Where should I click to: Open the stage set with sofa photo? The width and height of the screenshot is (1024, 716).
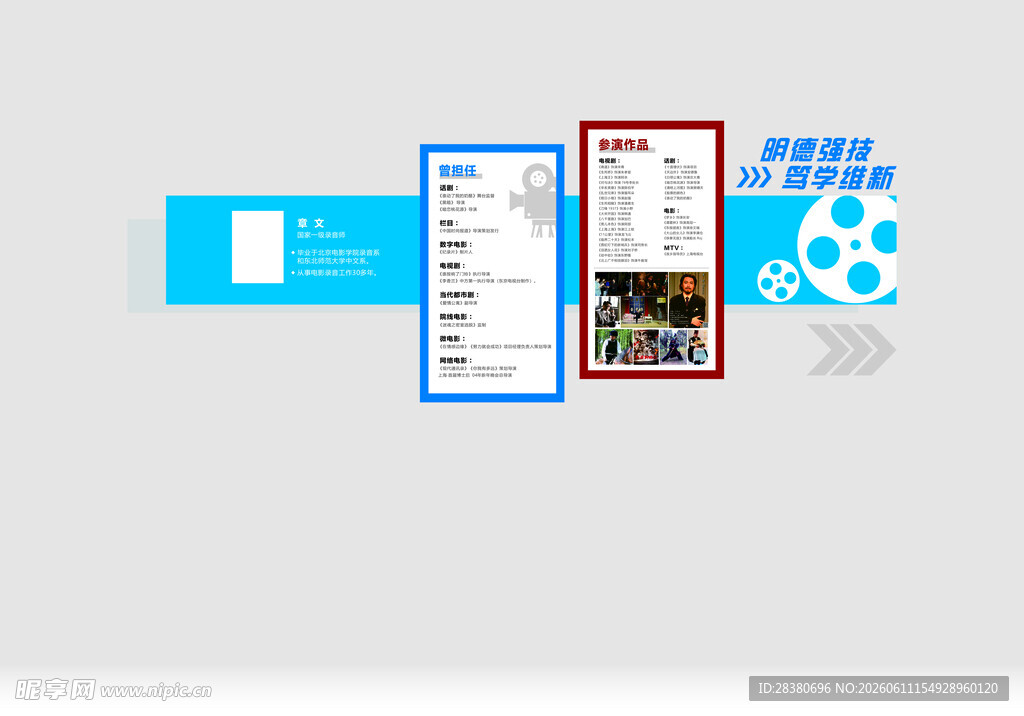tap(644, 311)
